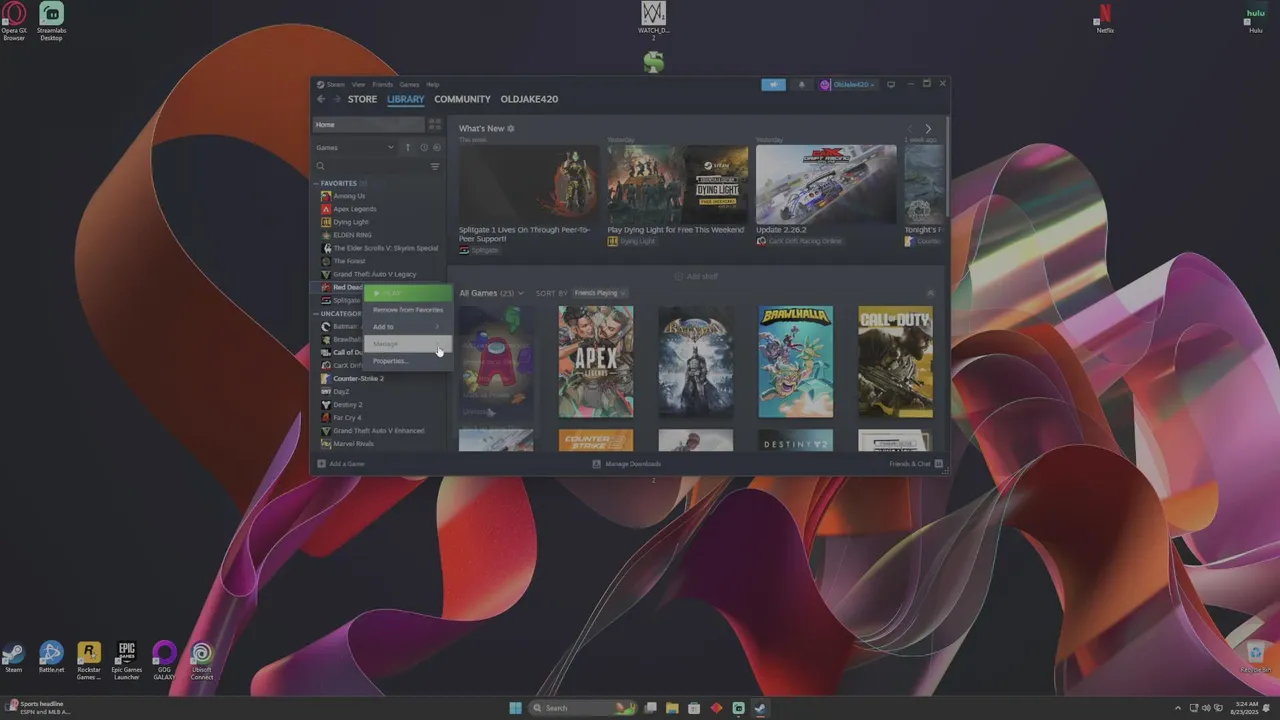
Task: Click the recent activity clock filter
Action: point(424,148)
